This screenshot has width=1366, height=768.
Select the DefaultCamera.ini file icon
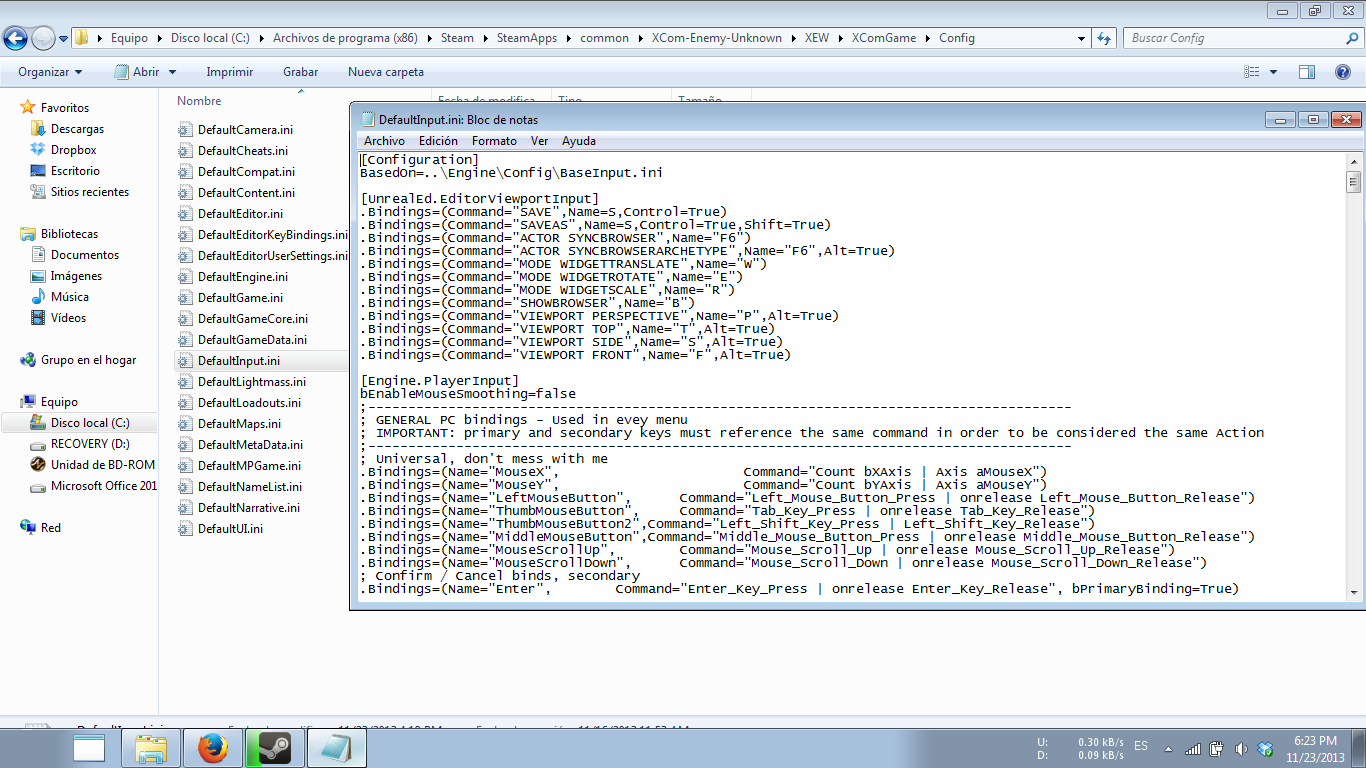[x=185, y=130]
